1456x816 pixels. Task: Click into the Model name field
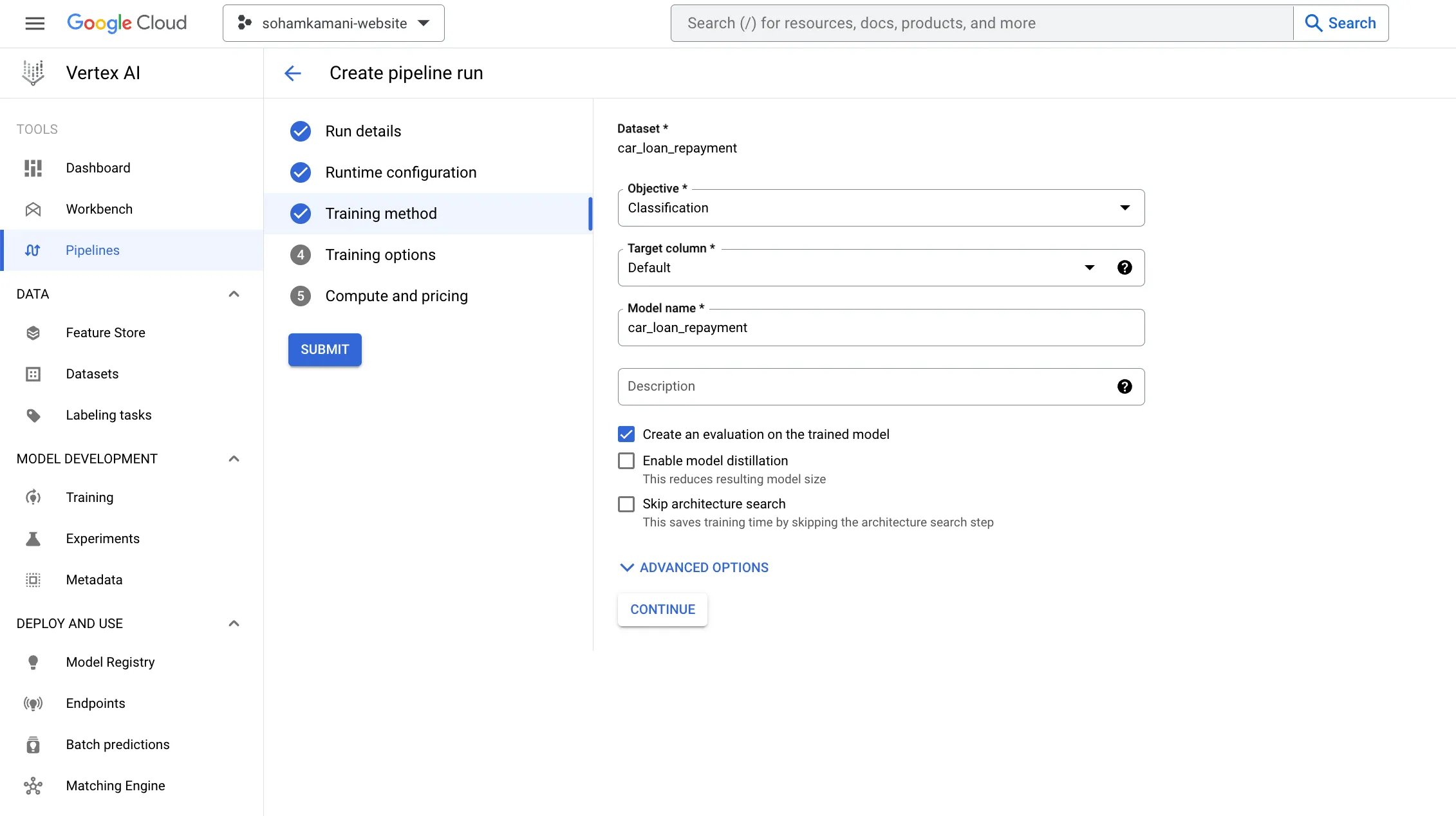point(881,328)
